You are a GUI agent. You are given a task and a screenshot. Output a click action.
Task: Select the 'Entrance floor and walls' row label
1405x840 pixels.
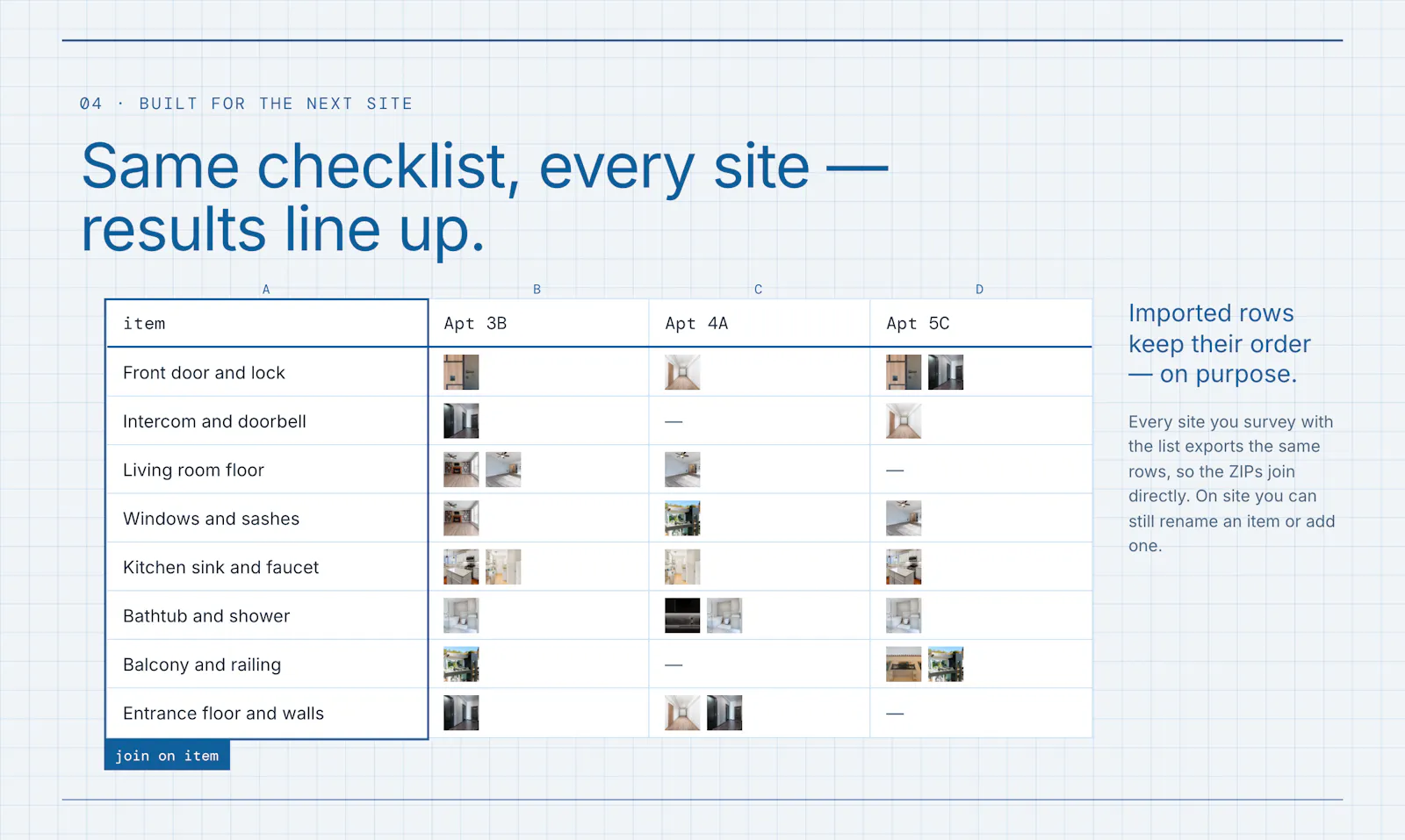pos(223,714)
